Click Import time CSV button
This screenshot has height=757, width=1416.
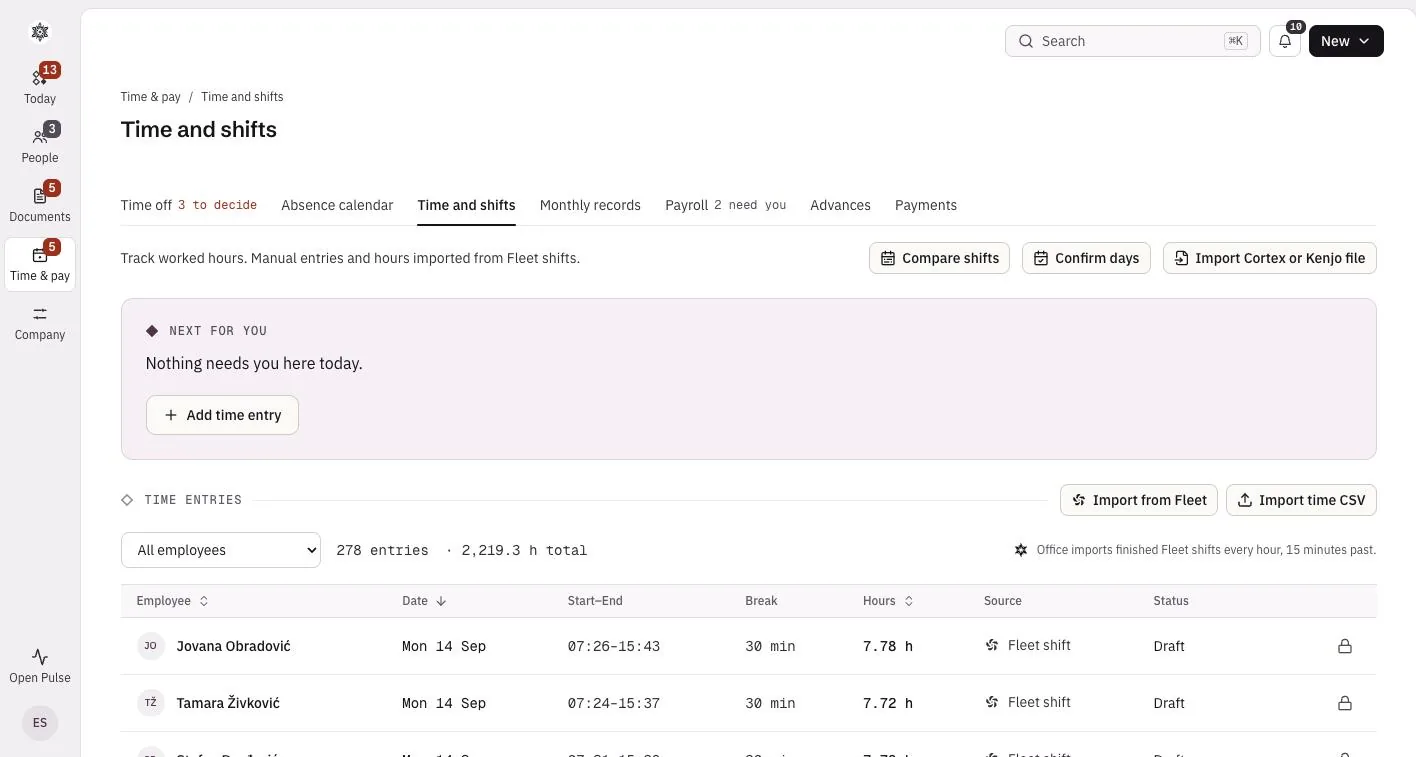[1301, 500]
